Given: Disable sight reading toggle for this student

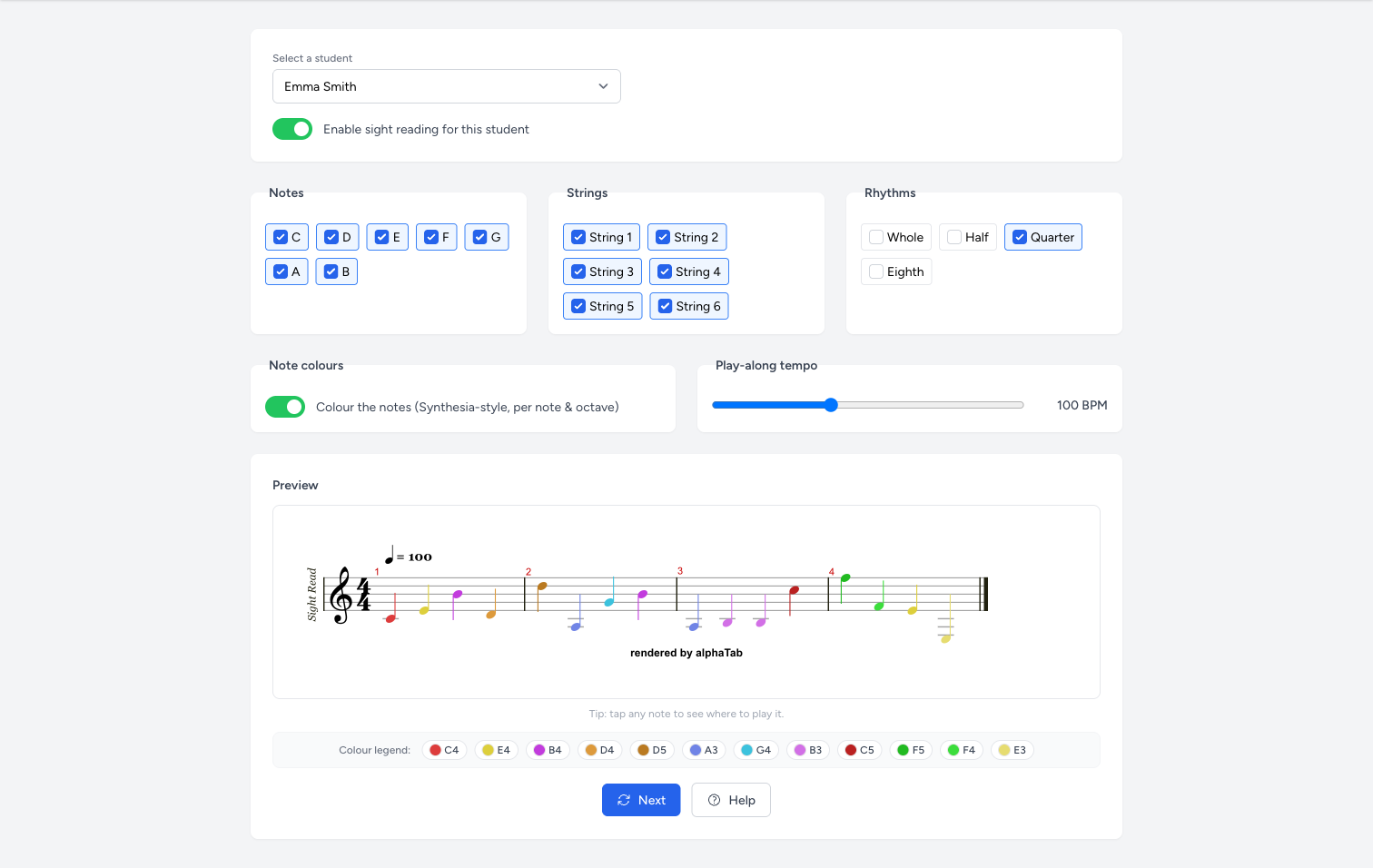Looking at the screenshot, I should [x=292, y=129].
